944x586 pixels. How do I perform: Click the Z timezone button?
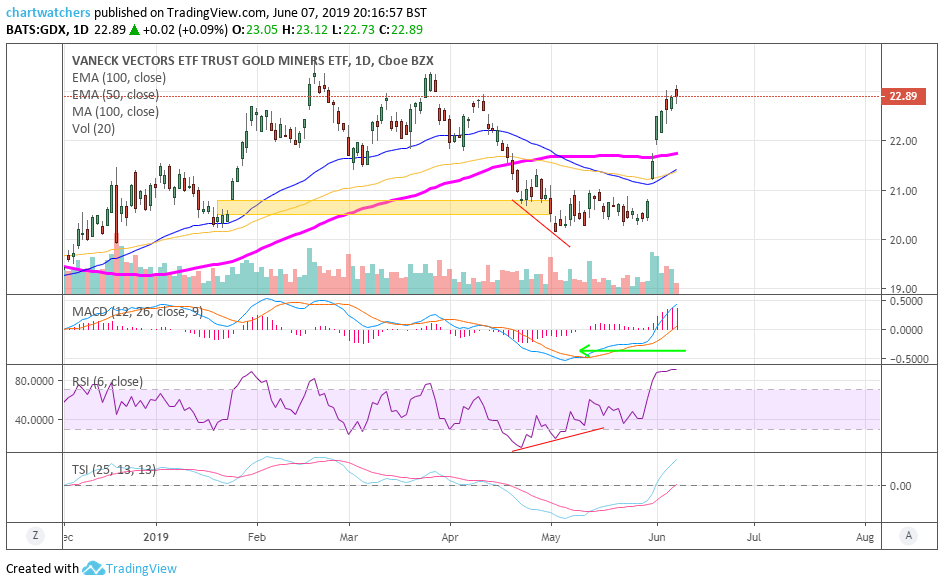36,535
